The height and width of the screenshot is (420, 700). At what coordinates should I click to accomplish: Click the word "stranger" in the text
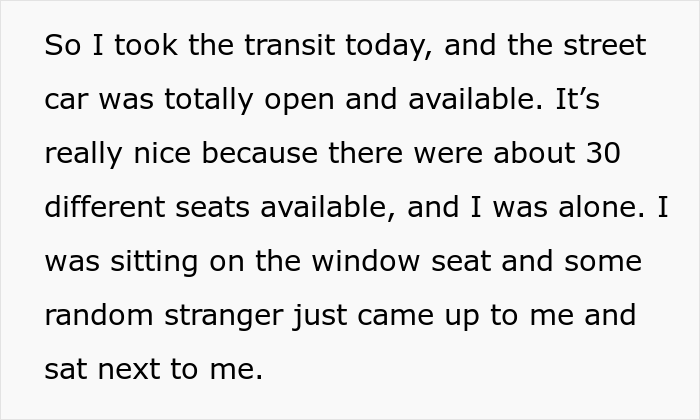tap(238, 316)
